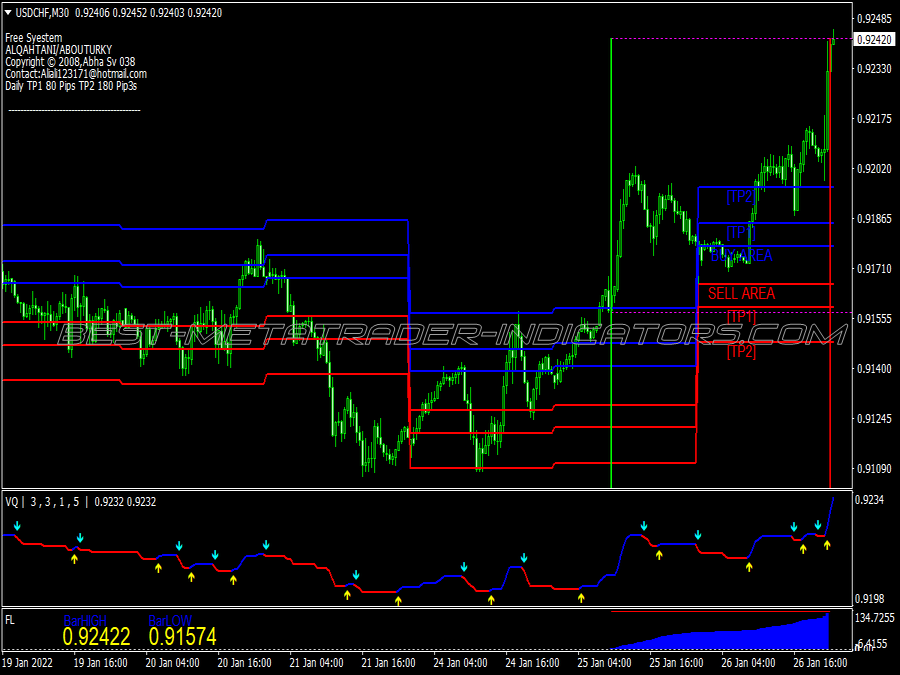Click the 134.7255 FL scale value
Image resolution: width=900 pixels, height=675 pixels.
point(875,618)
